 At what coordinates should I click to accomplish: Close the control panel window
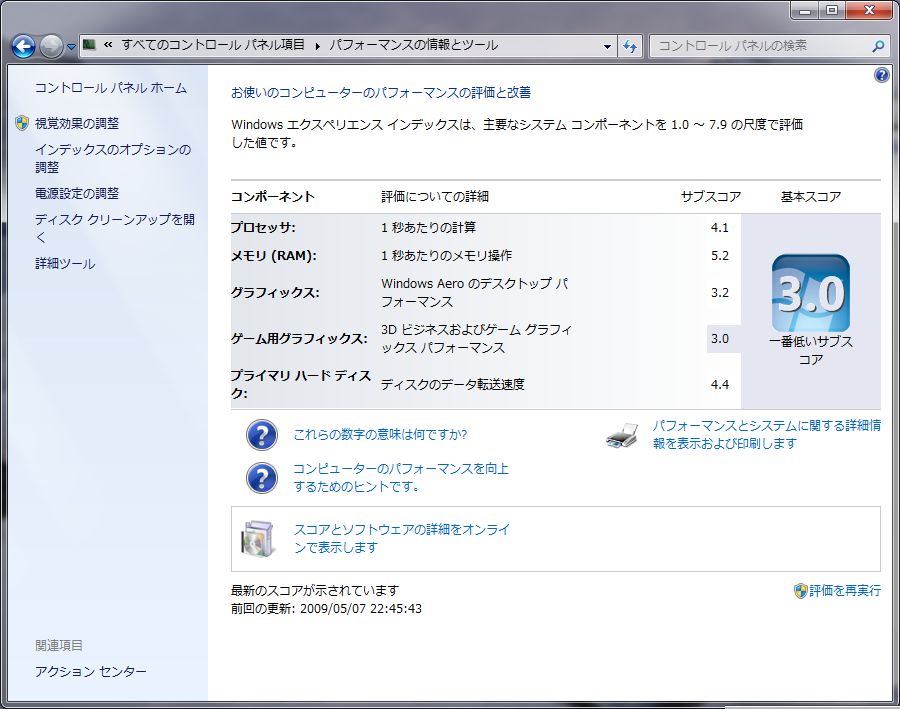pos(870,11)
